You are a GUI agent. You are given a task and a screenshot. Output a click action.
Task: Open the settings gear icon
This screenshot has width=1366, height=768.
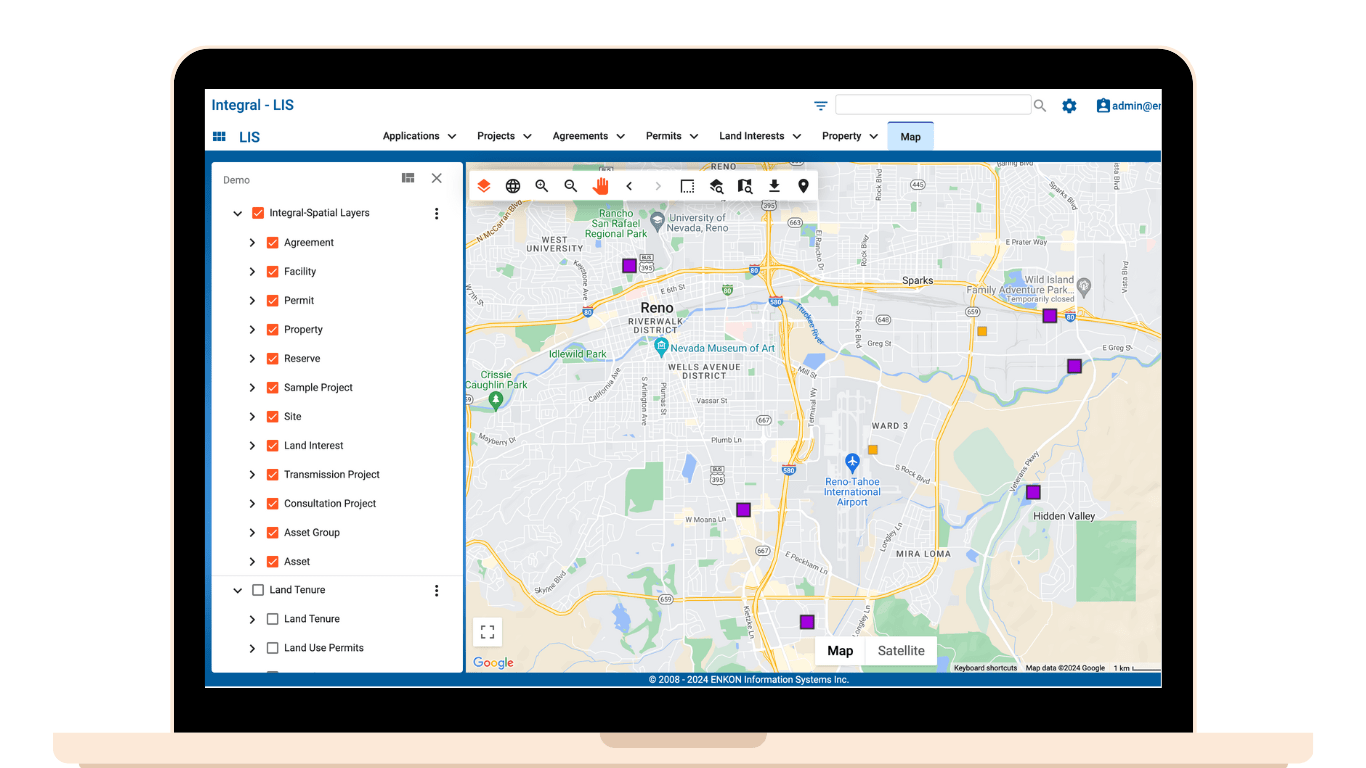click(1069, 106)
